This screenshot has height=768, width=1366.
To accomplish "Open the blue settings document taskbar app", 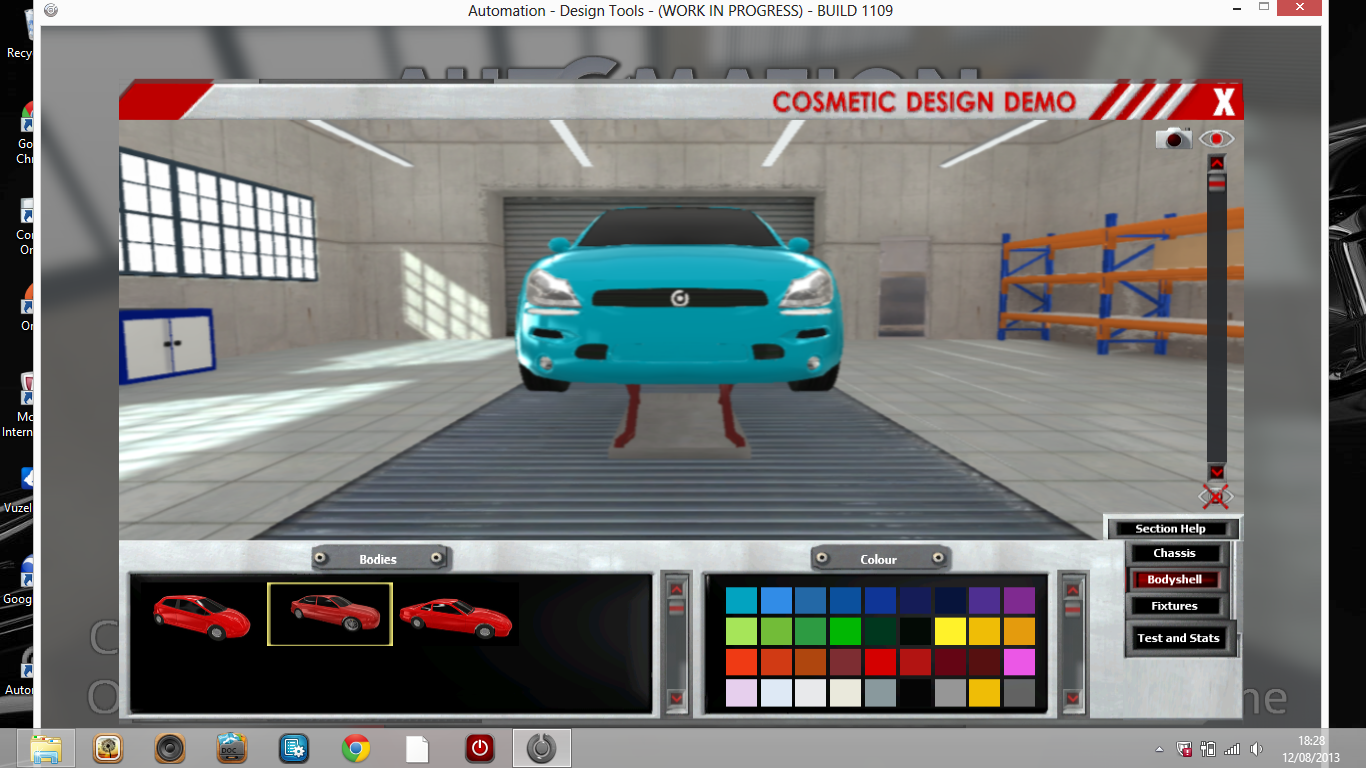I will (294, 748).
